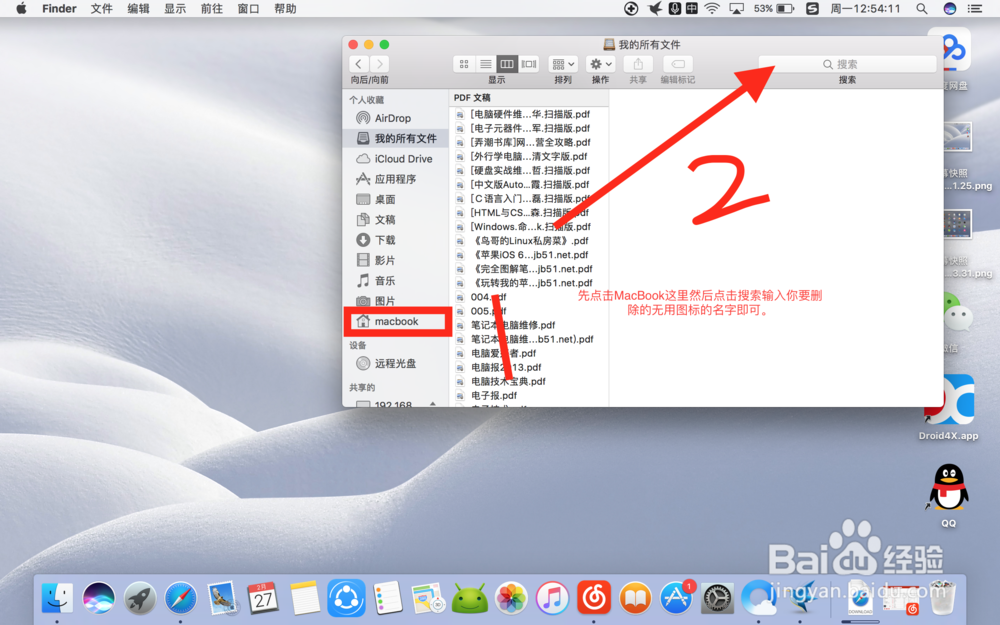Open the 排列 arrange dropdown

click(x=563, y=64)
